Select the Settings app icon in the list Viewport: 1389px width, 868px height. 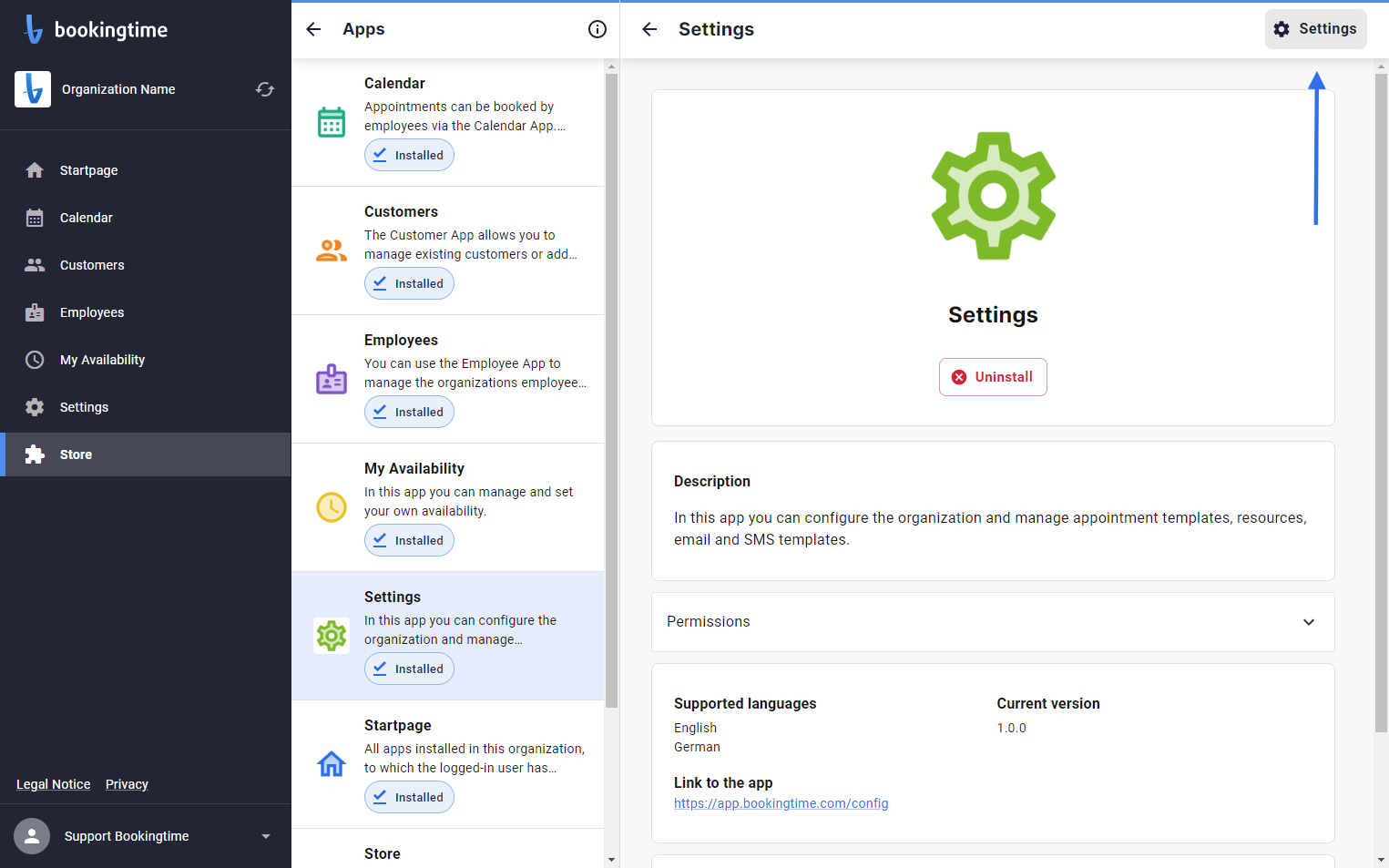332,636
